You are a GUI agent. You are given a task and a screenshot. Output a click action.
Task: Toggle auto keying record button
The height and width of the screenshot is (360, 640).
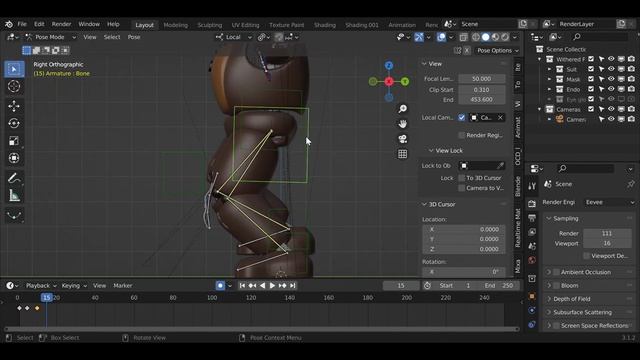[220, 286]
